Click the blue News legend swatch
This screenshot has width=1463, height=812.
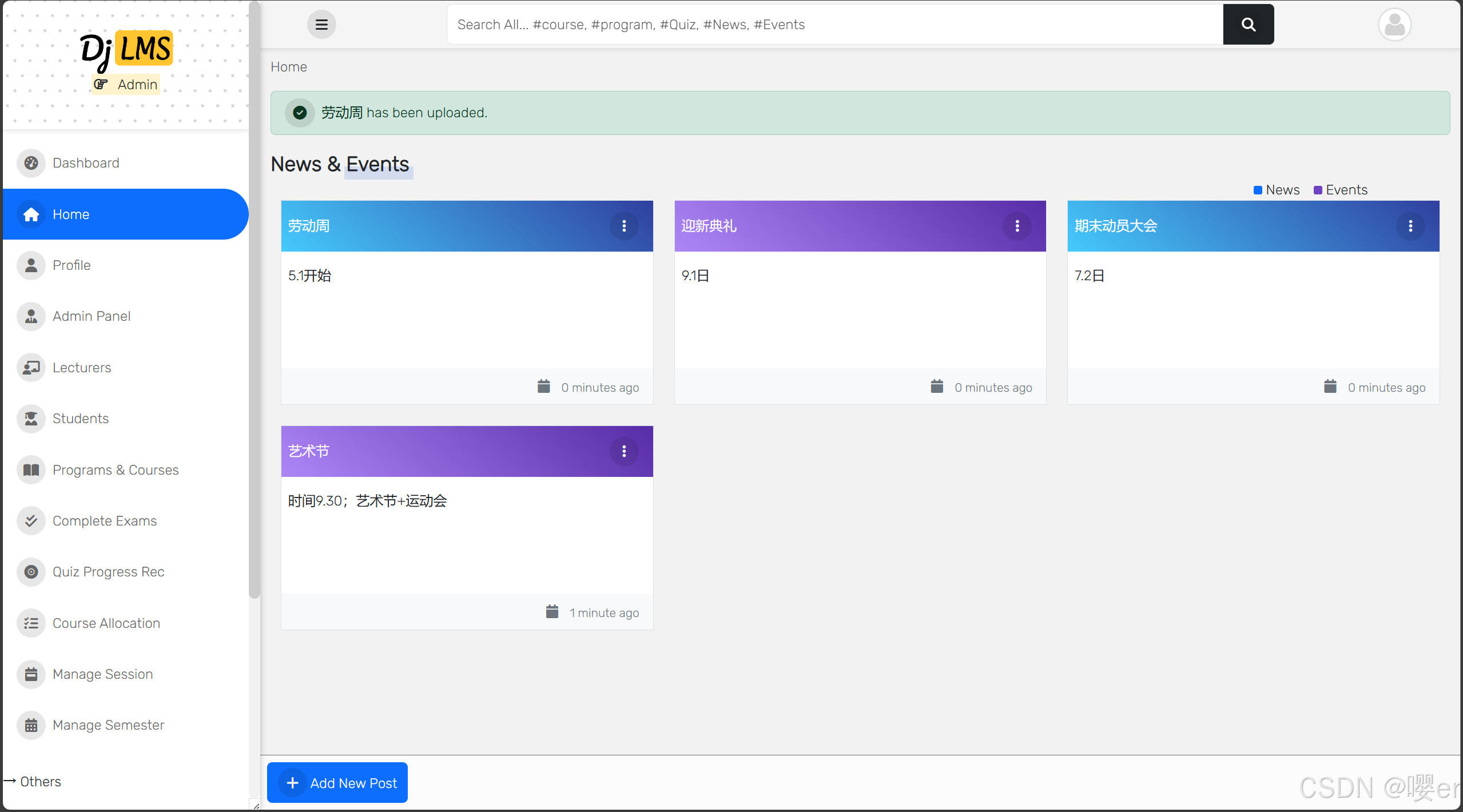pyautogui.click(x=1258, y=190)
